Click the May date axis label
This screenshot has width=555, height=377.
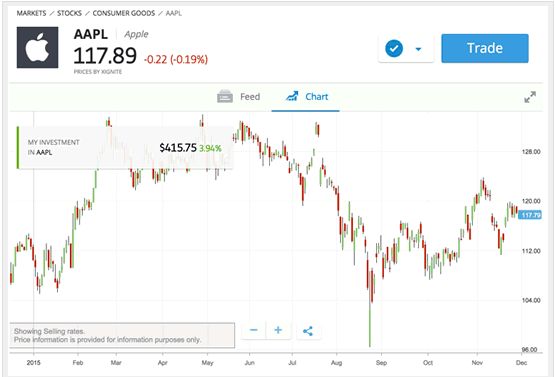click(207, 363)
